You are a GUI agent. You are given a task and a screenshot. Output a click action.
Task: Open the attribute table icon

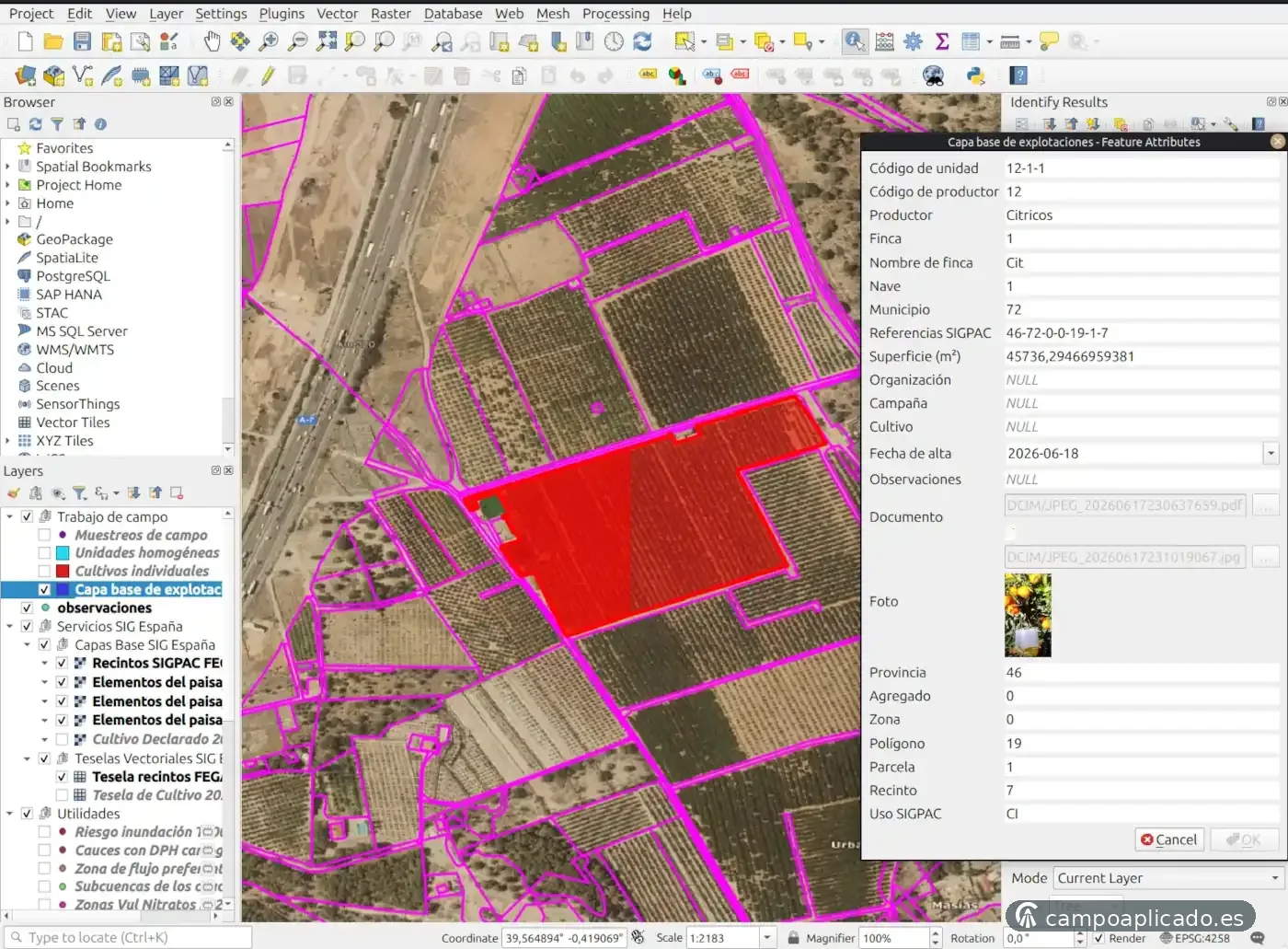coord(970,41)
